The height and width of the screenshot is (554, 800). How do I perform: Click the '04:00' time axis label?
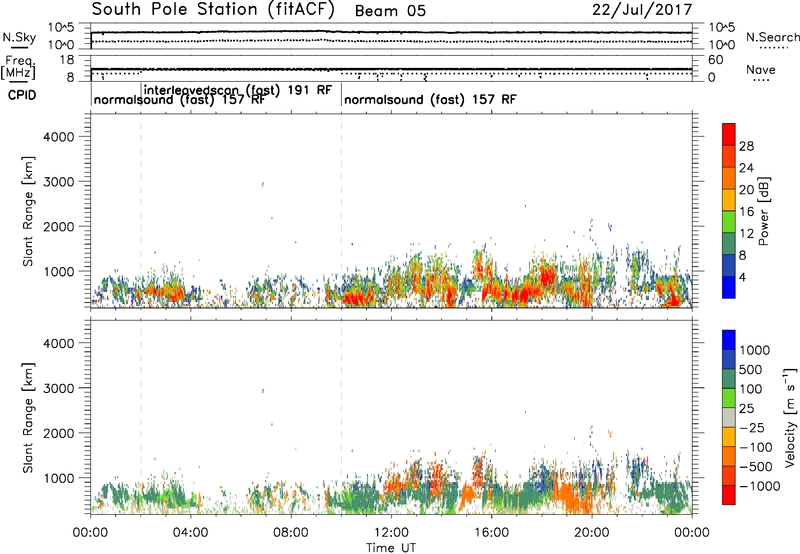pos(190,533)
